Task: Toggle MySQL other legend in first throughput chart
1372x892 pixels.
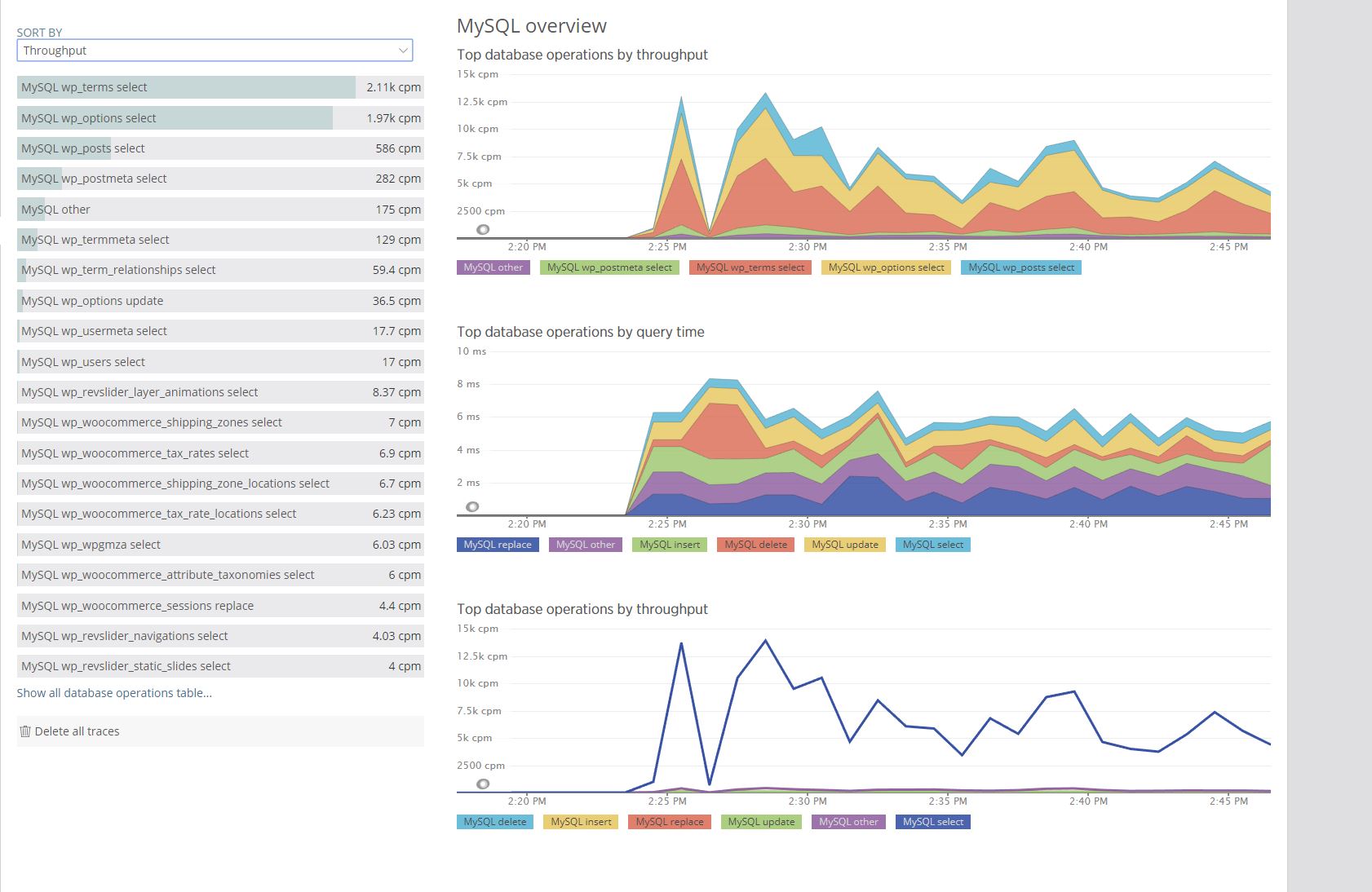Action: coord(493,267)
